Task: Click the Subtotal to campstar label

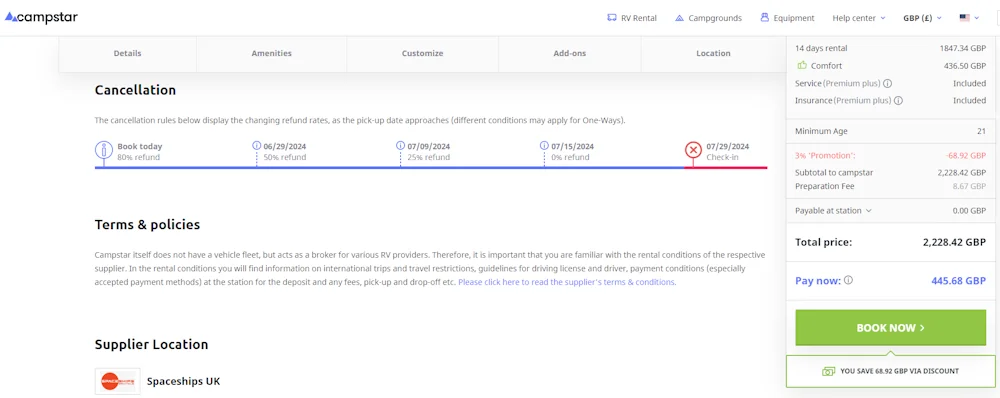Action: pyautogui.click(x=834, y=172)
